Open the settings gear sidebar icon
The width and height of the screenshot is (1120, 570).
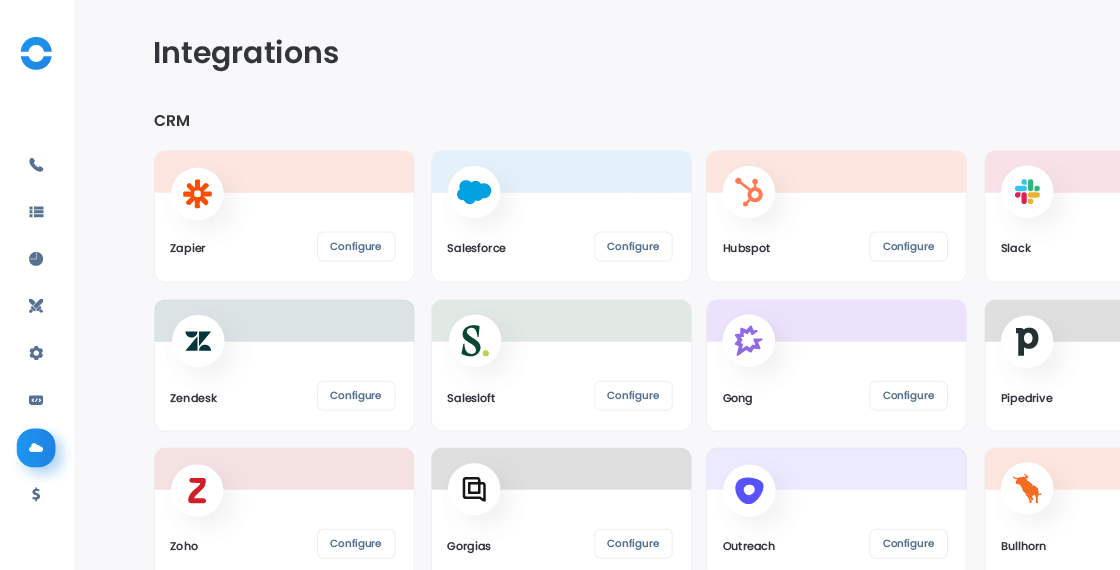click(x=36, y=353)
